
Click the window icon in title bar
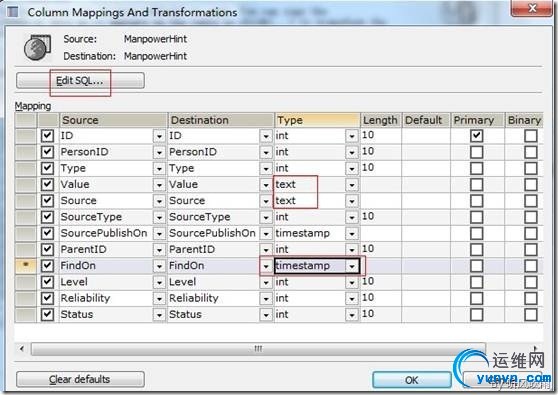click(13, 12)
